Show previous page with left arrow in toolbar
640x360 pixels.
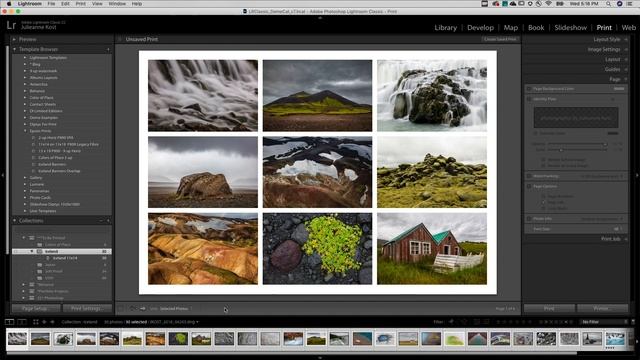[x=132, y=309]
